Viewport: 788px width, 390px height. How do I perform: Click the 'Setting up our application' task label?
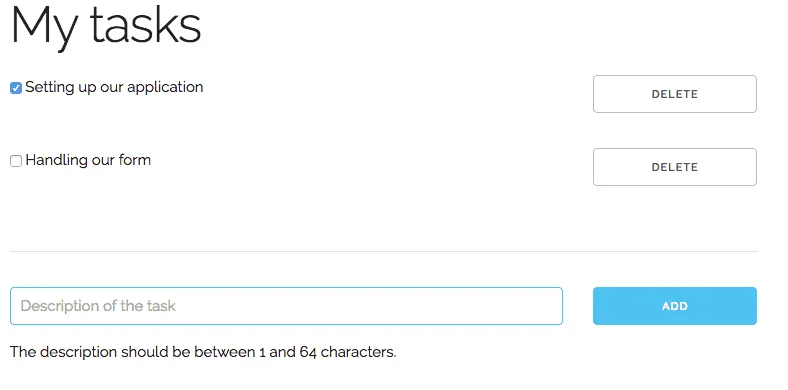tap(114, 87)
